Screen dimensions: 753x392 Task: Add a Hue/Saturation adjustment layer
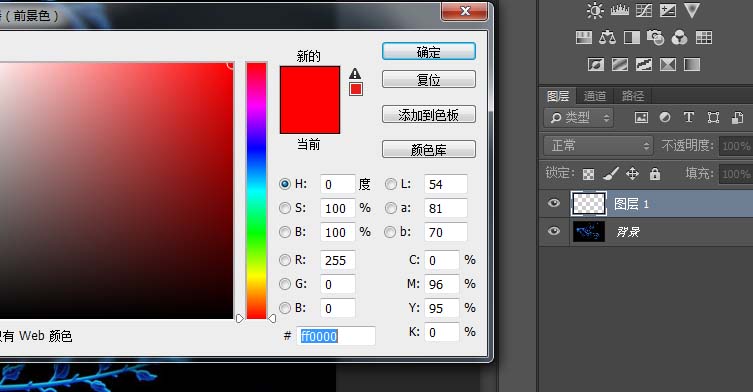(x=583, y=37)
